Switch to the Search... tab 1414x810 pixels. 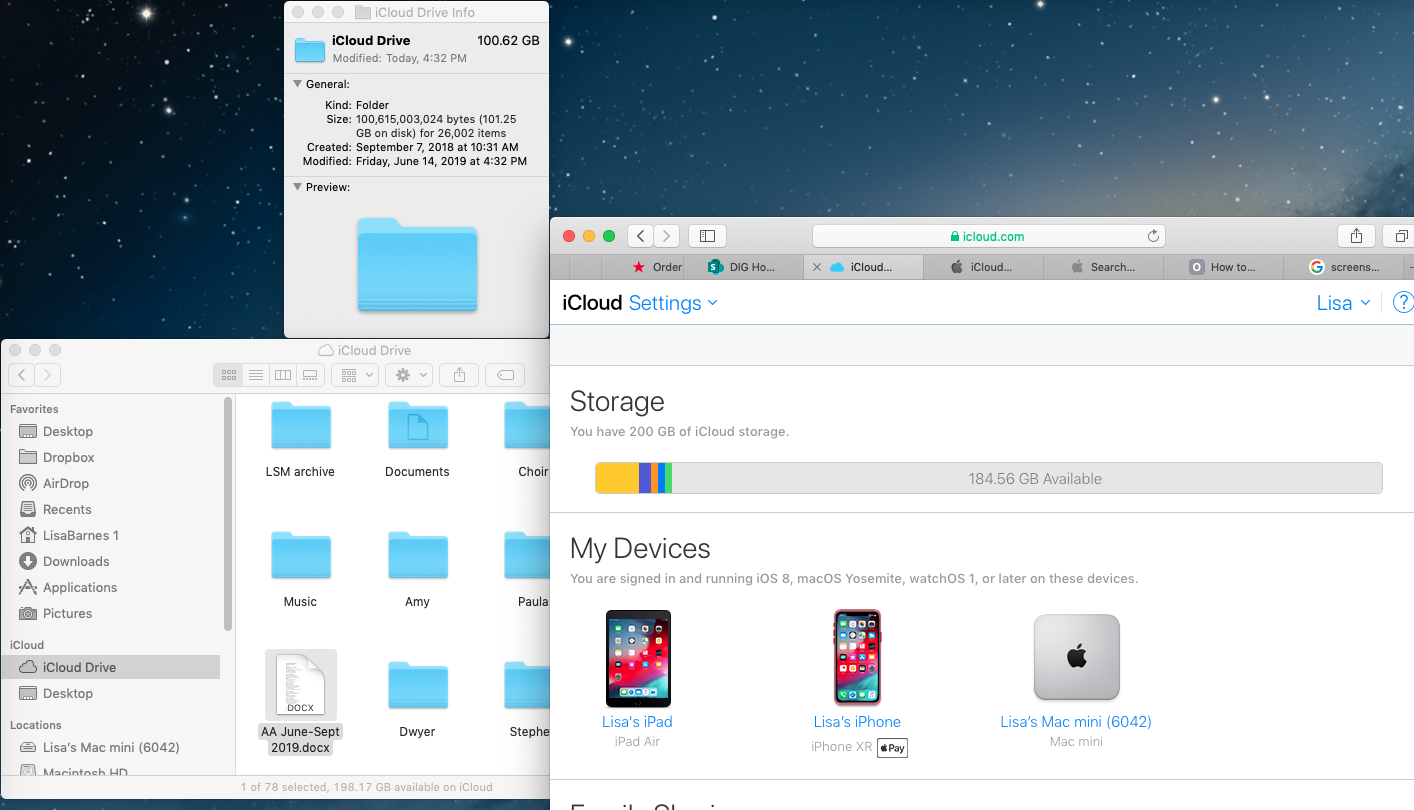pos(1103,267)
